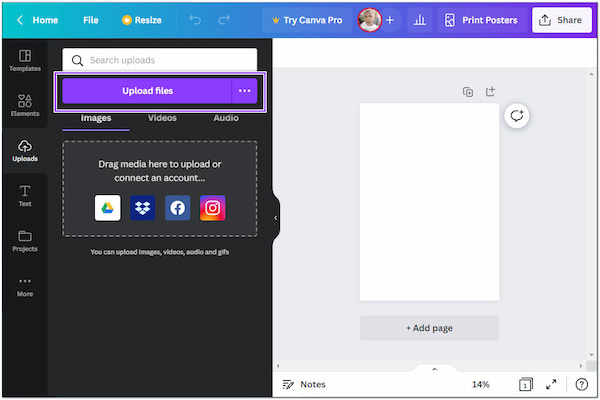Viewport: 600px width, 400px height.
Task: Add collaborator with the plus icon
Action: pyautogui.click(x=390, y=20)
